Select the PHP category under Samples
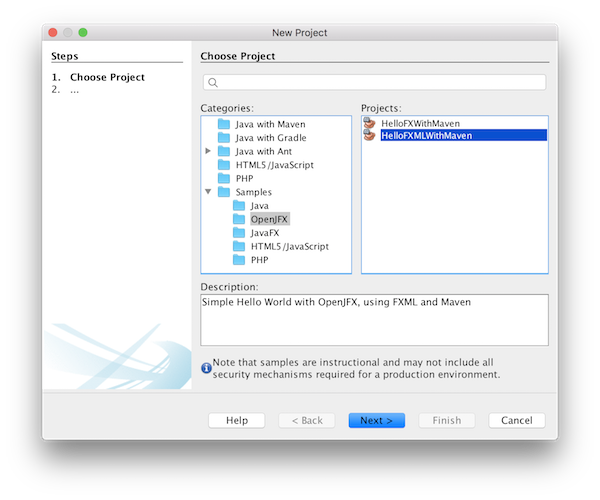Image resolution: width=600 pixels, height=500 pixels. point(259,260)
